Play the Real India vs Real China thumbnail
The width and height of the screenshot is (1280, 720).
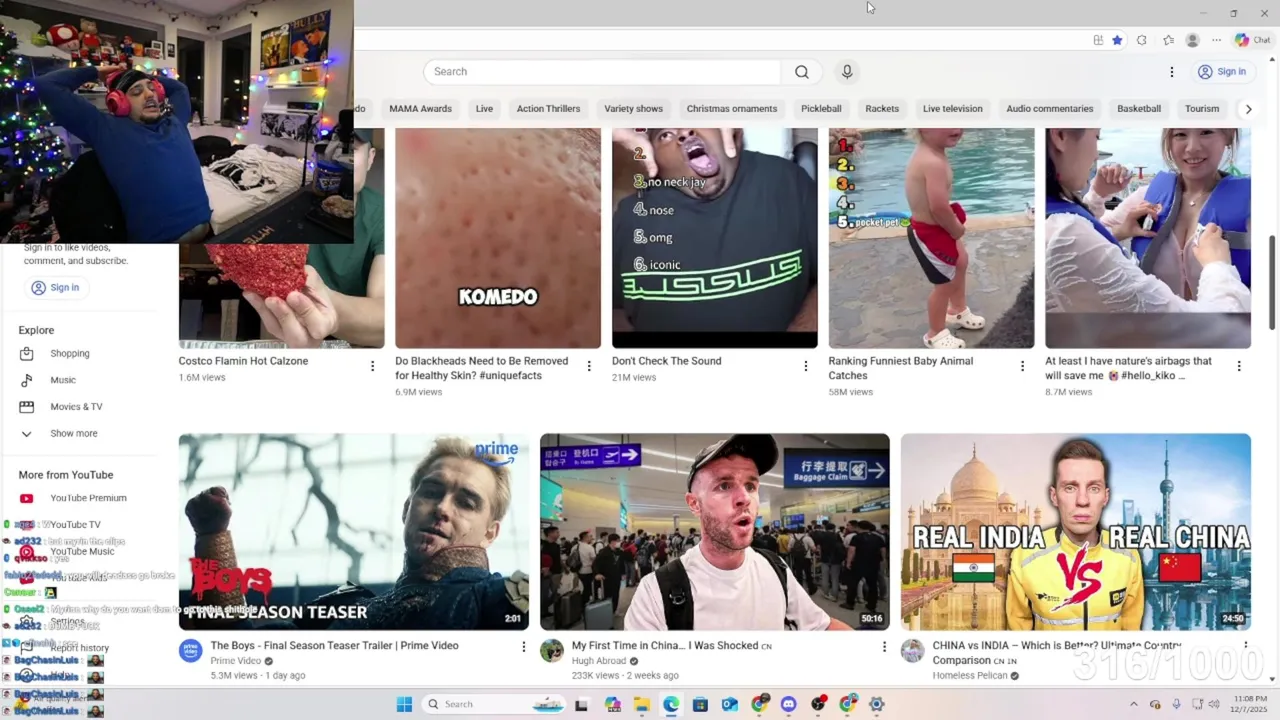pos(1076,532)
